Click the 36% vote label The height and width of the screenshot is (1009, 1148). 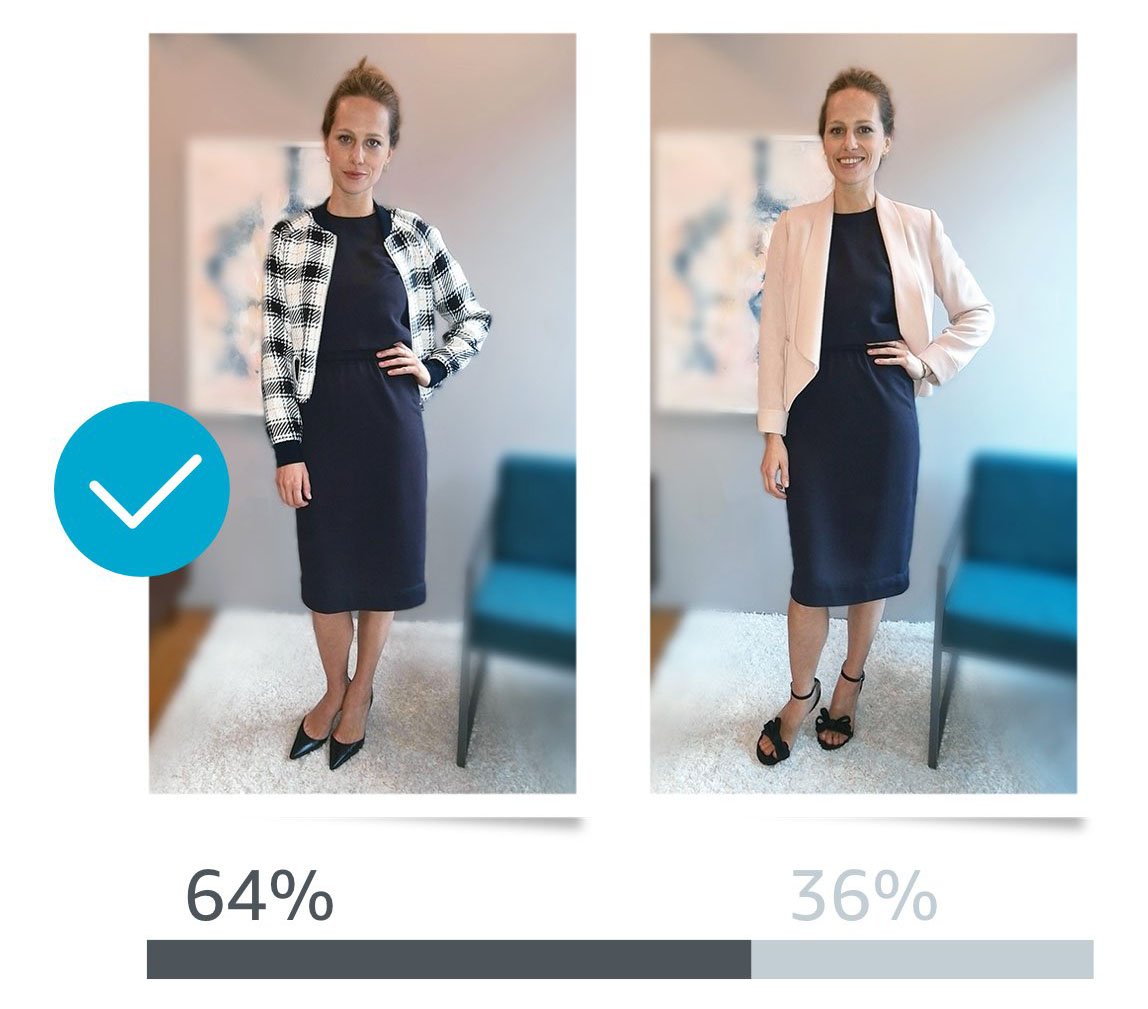pyautogui.click(x=864, y=895)
